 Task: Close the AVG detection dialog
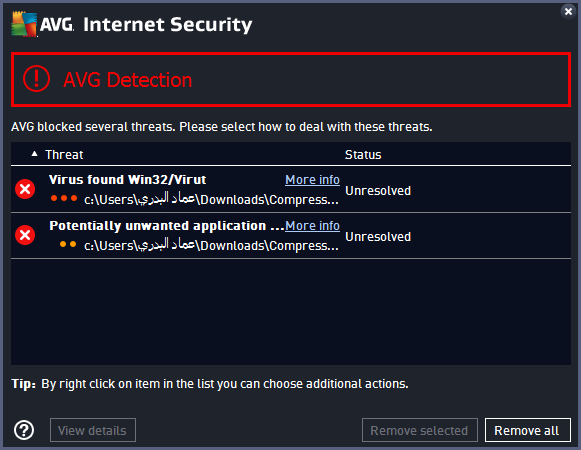[x=568, y=11]
